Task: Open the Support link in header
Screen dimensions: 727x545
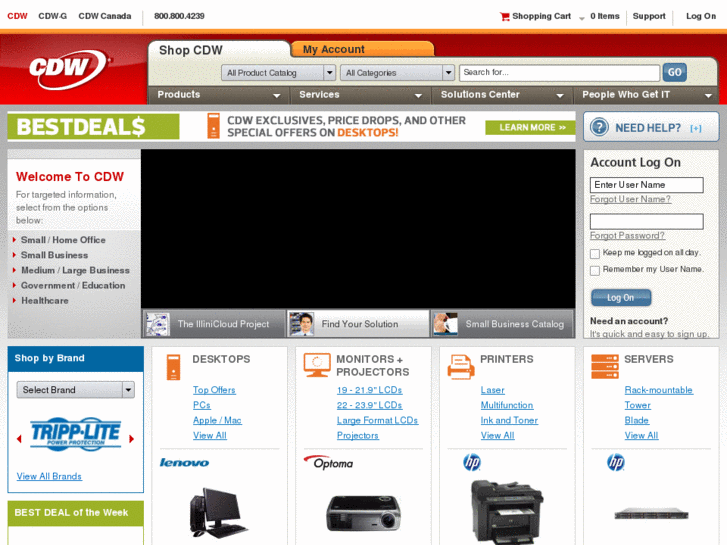Action: click(649, 16)
